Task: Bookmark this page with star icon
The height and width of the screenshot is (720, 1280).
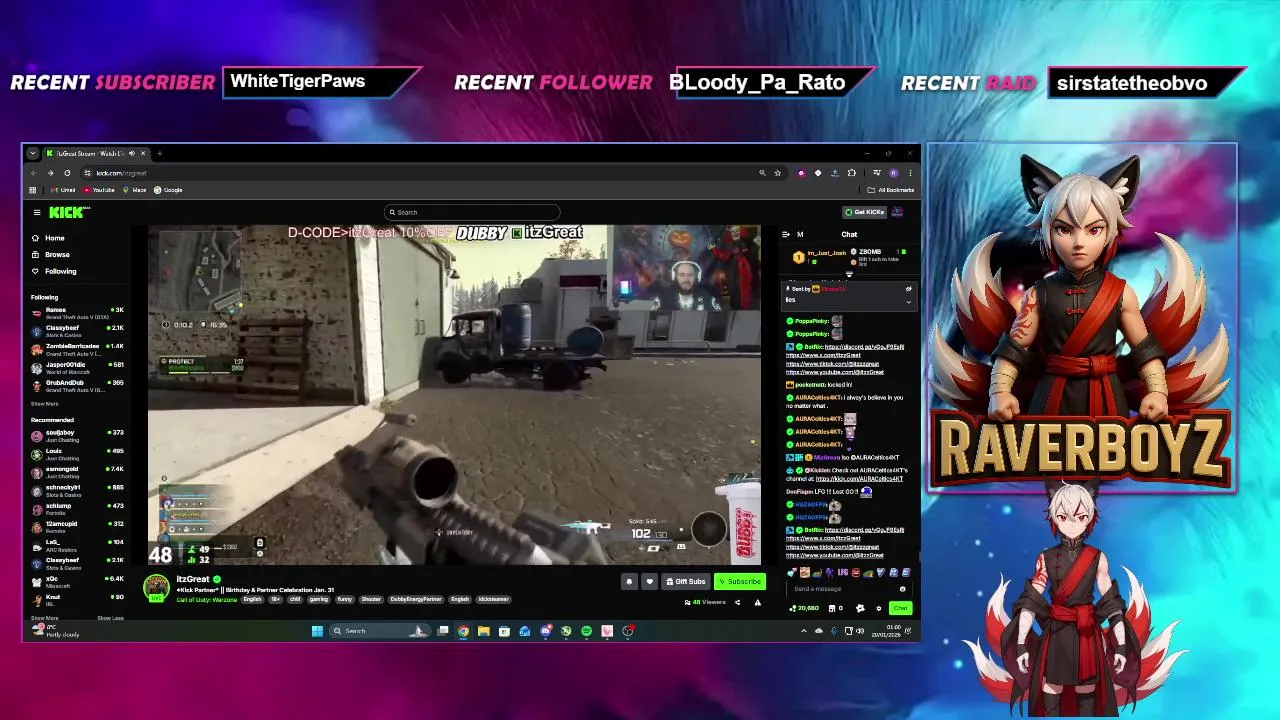Action: coord(777,173)
